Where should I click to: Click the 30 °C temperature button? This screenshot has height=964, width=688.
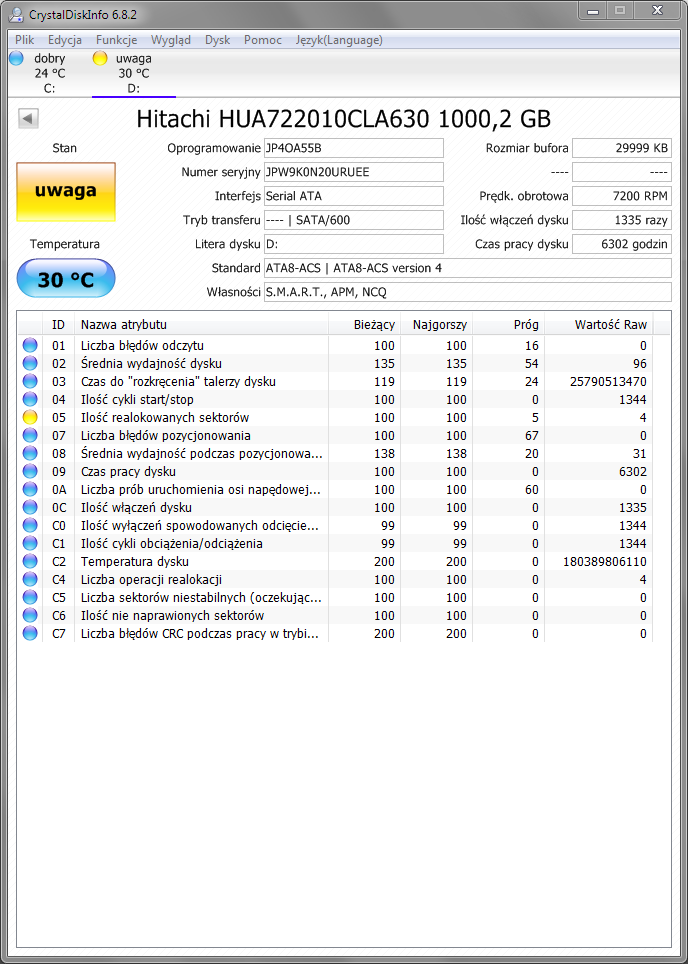pos(66,279)
